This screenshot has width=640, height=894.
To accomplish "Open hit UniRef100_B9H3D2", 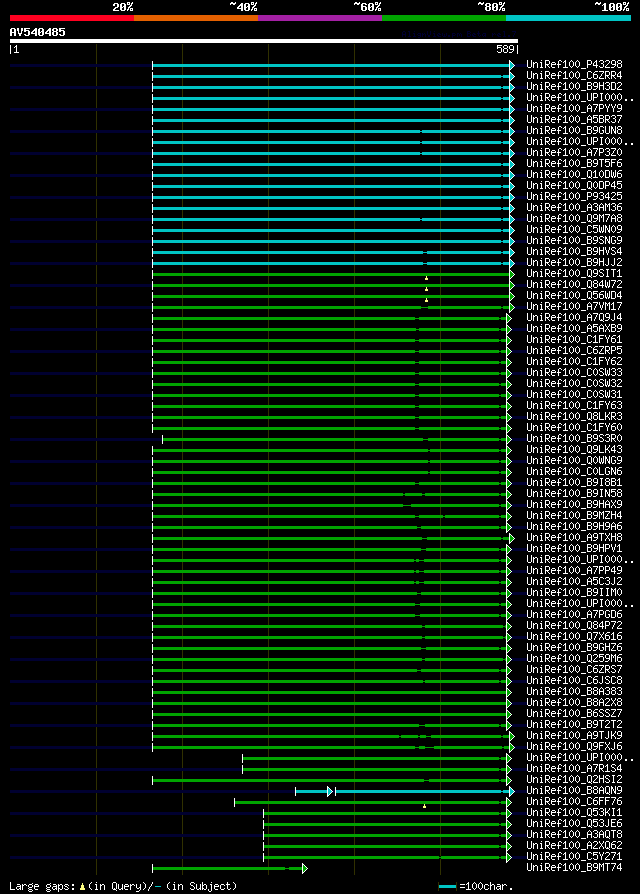I will click(x=574, y=87).
